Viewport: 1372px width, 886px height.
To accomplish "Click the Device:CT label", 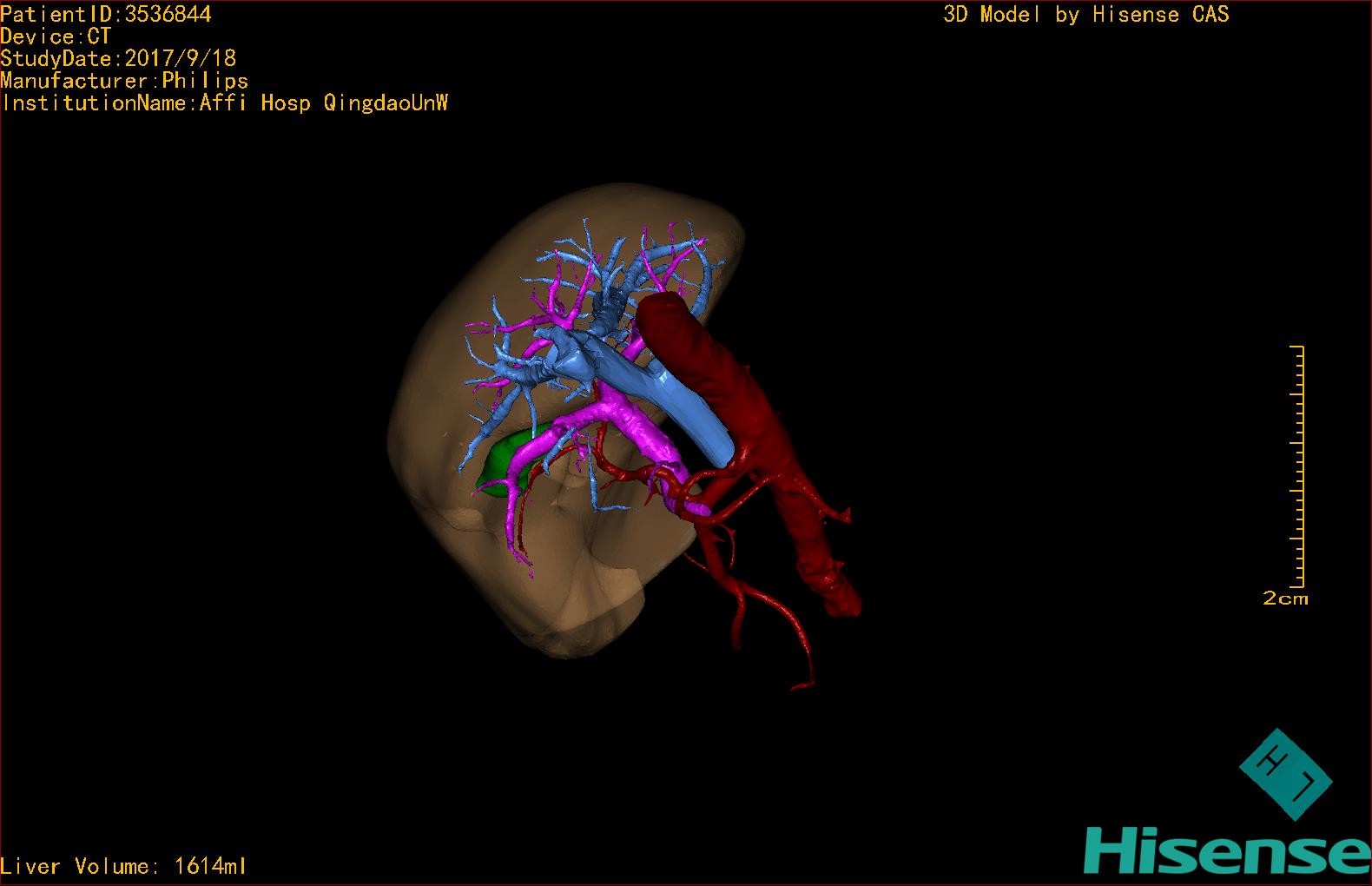I will (56, 36).
